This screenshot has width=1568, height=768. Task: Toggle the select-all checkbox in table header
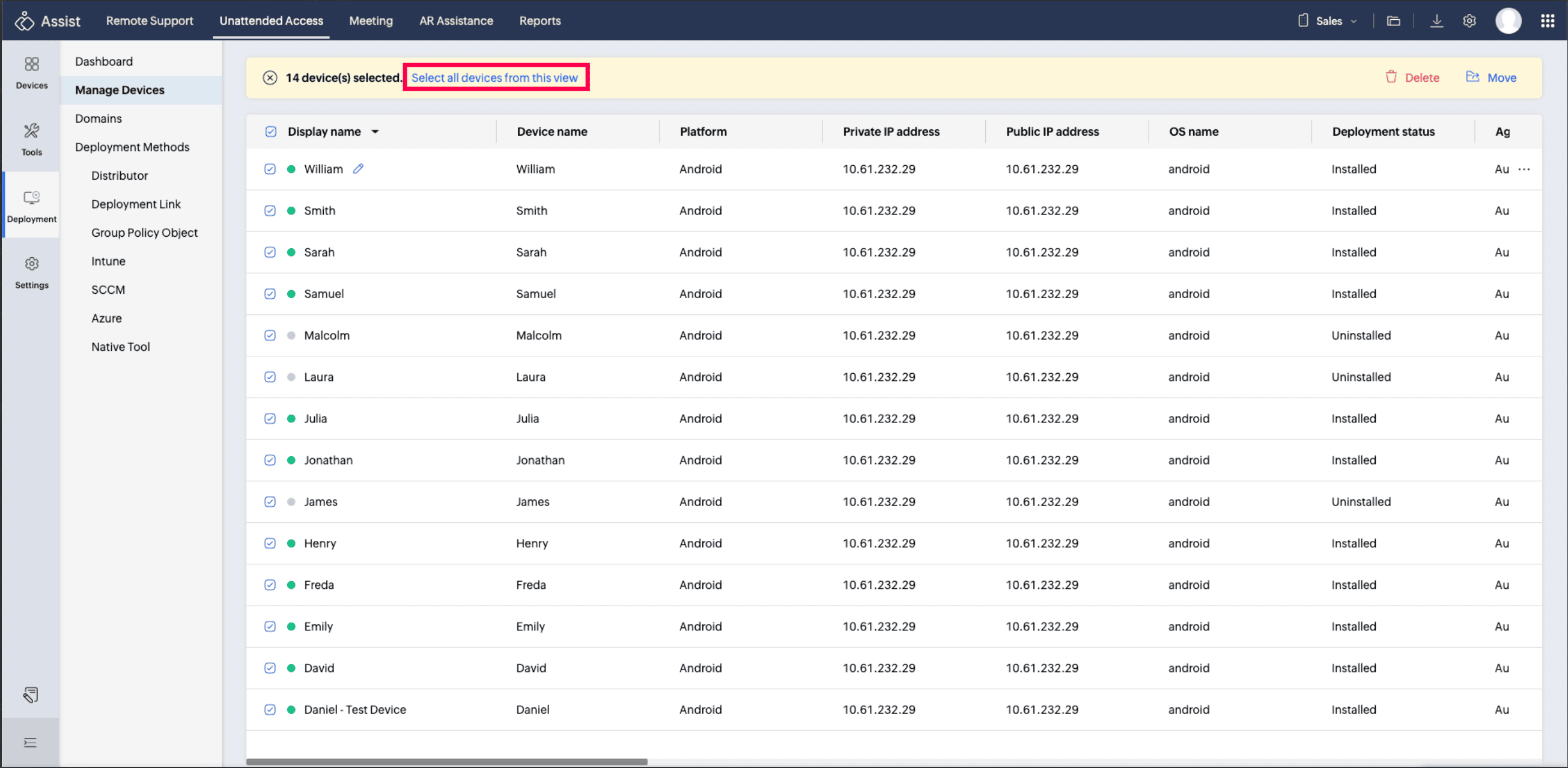pos(270,132)
